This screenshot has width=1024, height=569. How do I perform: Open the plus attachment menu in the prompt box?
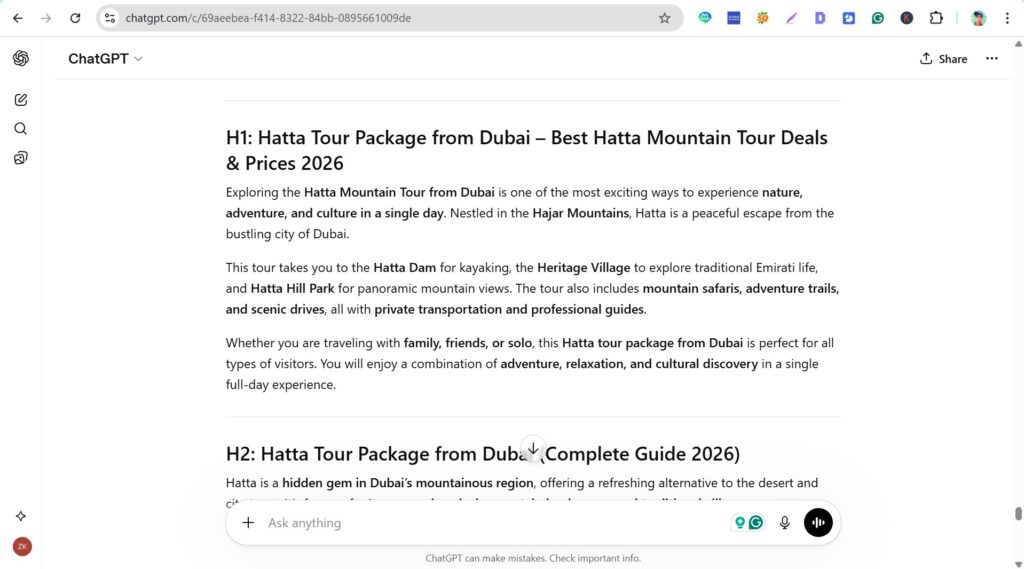pyautogui.click(x=248, y=523)
